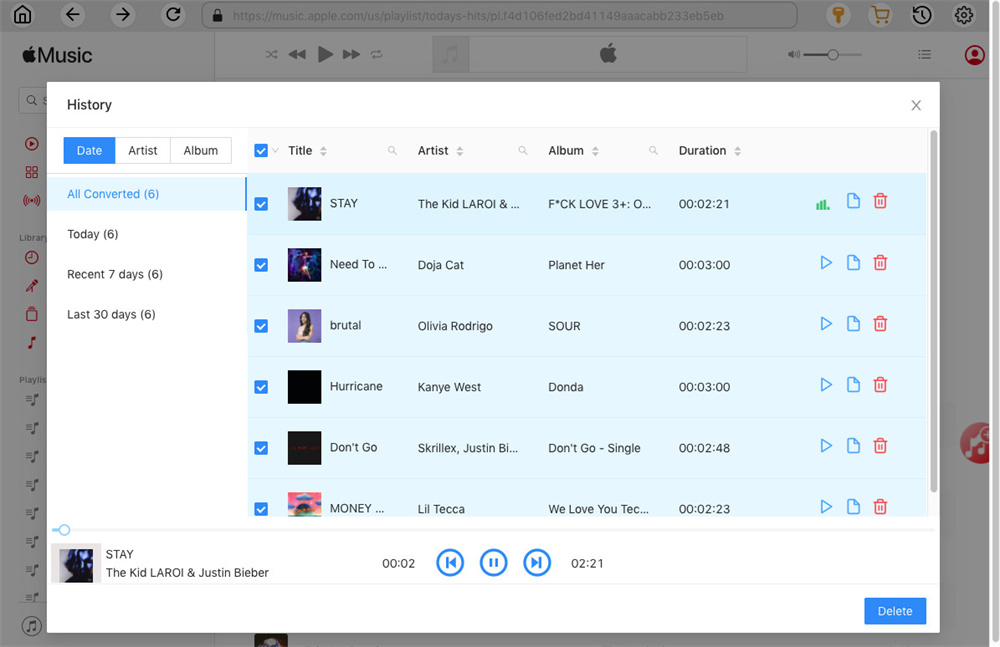
Task: Uncheck the Need To ... track checkbox
Action: (261, 265)
